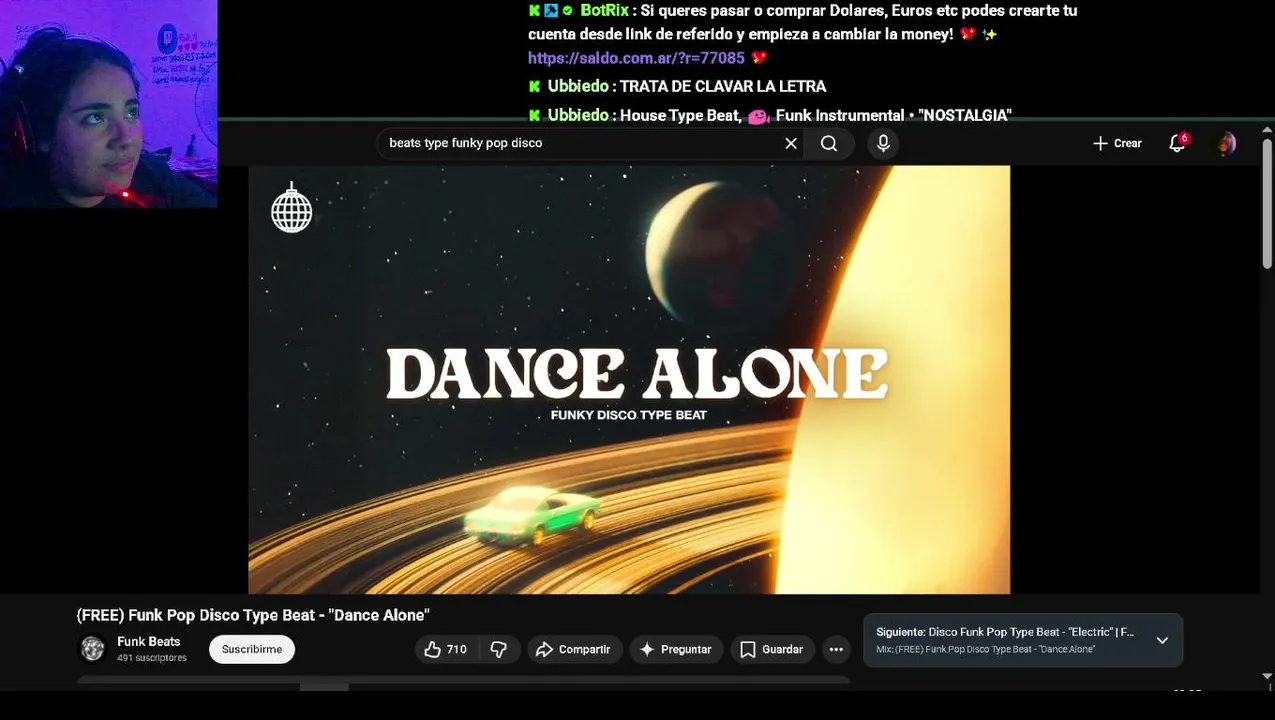Click the Preguntar button

(x=676, y=649)
